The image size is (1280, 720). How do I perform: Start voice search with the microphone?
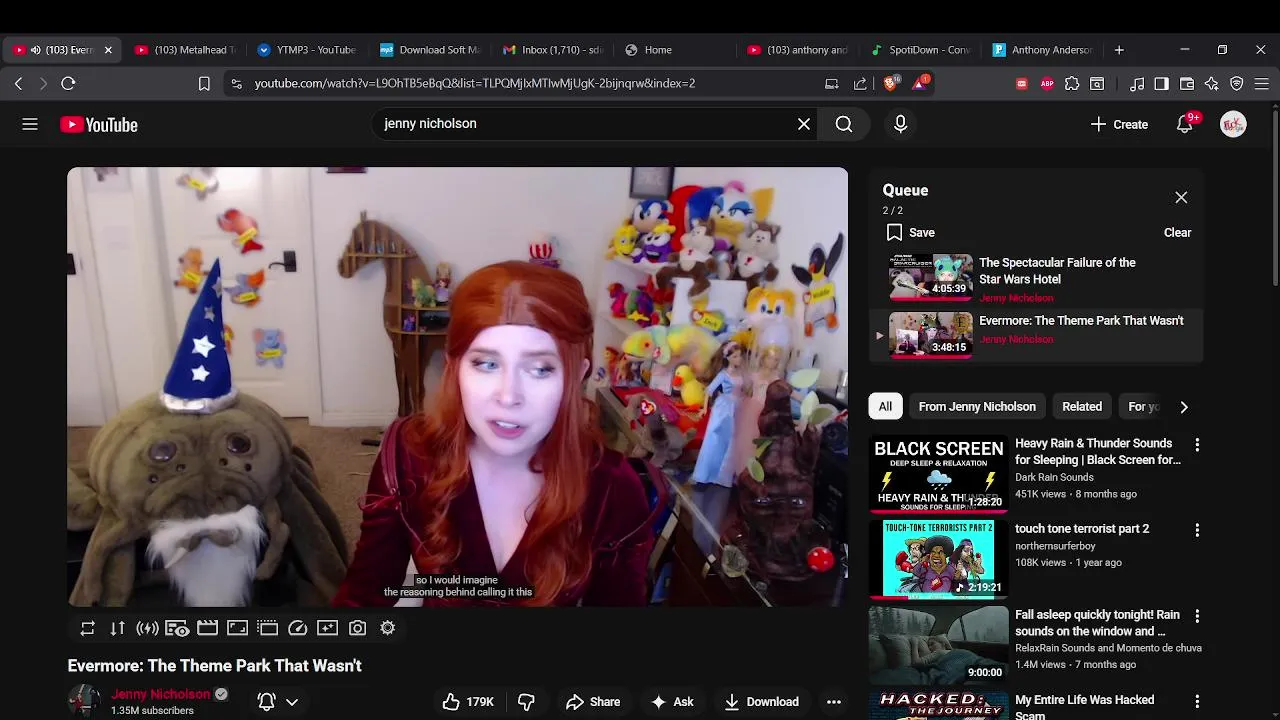900,124
